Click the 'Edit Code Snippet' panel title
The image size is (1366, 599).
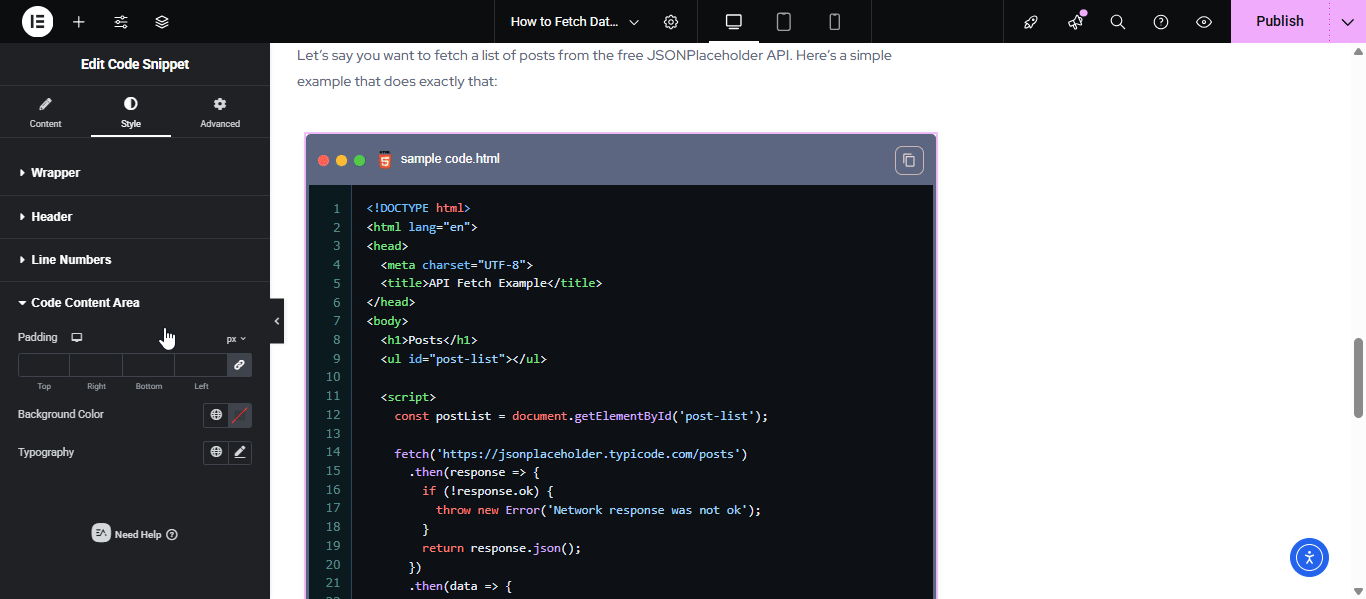[x=135, y=64]
